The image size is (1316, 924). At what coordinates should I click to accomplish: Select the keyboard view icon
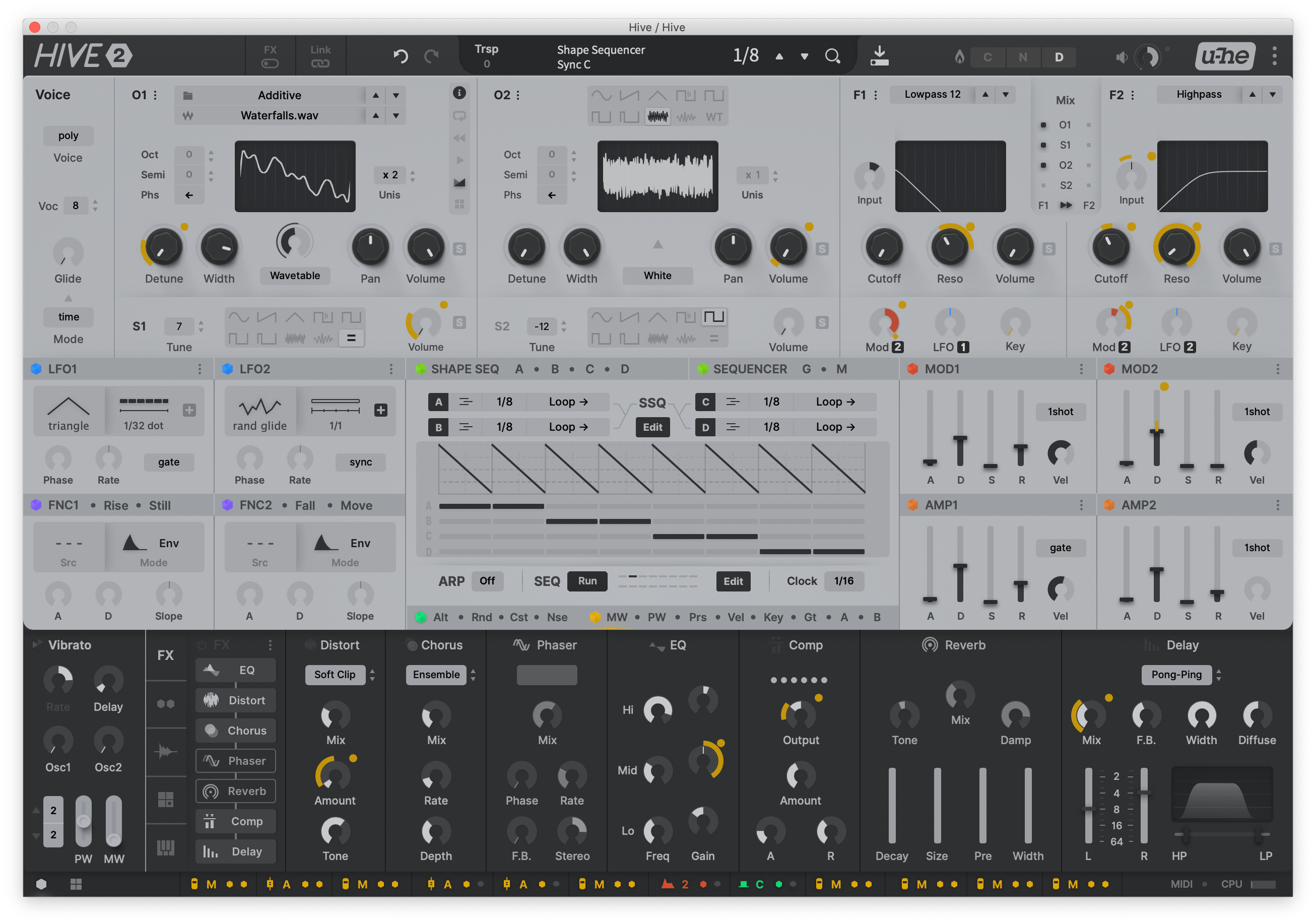pyautogui.click(x=166, y=847)
